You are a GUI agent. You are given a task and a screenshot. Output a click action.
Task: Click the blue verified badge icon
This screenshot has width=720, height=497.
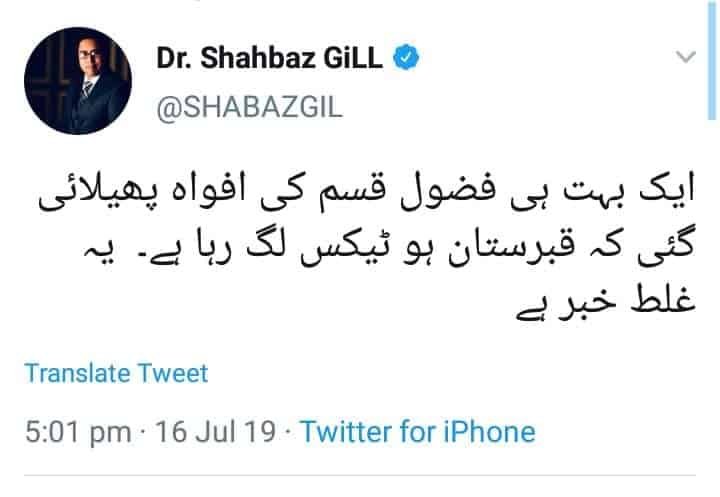click(x=406, y=57)
